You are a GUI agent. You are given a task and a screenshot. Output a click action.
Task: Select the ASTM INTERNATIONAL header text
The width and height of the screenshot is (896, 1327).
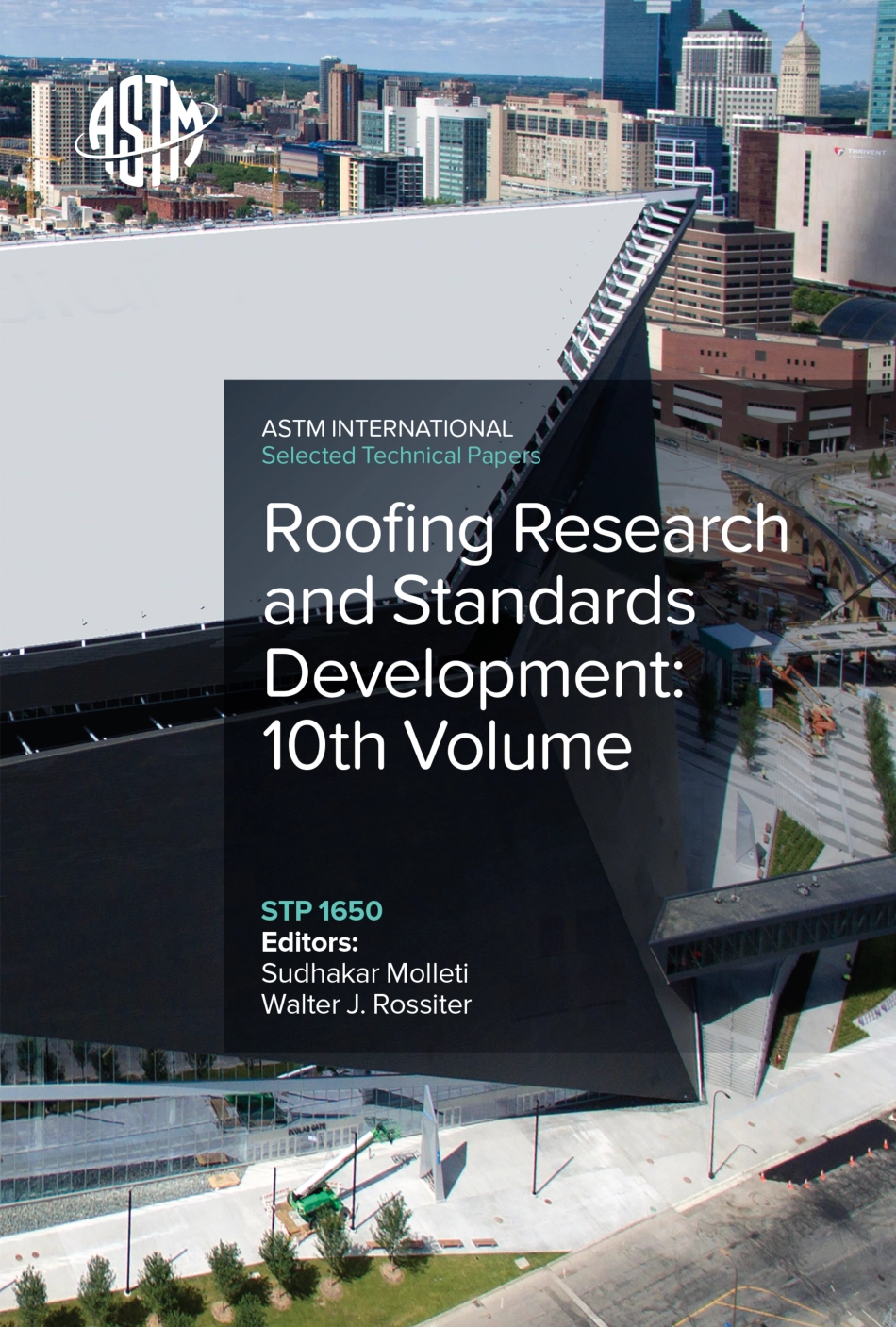pyautogui.click(x=390, y=427)
